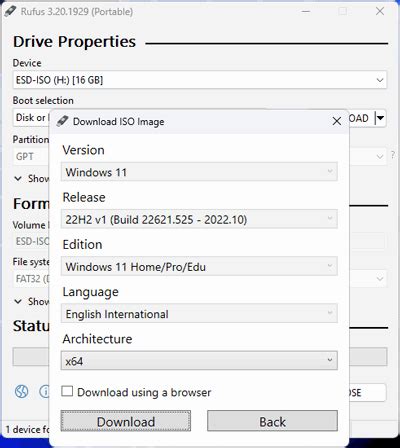Open the DOWNLOAD split arrow in Rufus window
This screenshot has height=448, width=400.
380,118
